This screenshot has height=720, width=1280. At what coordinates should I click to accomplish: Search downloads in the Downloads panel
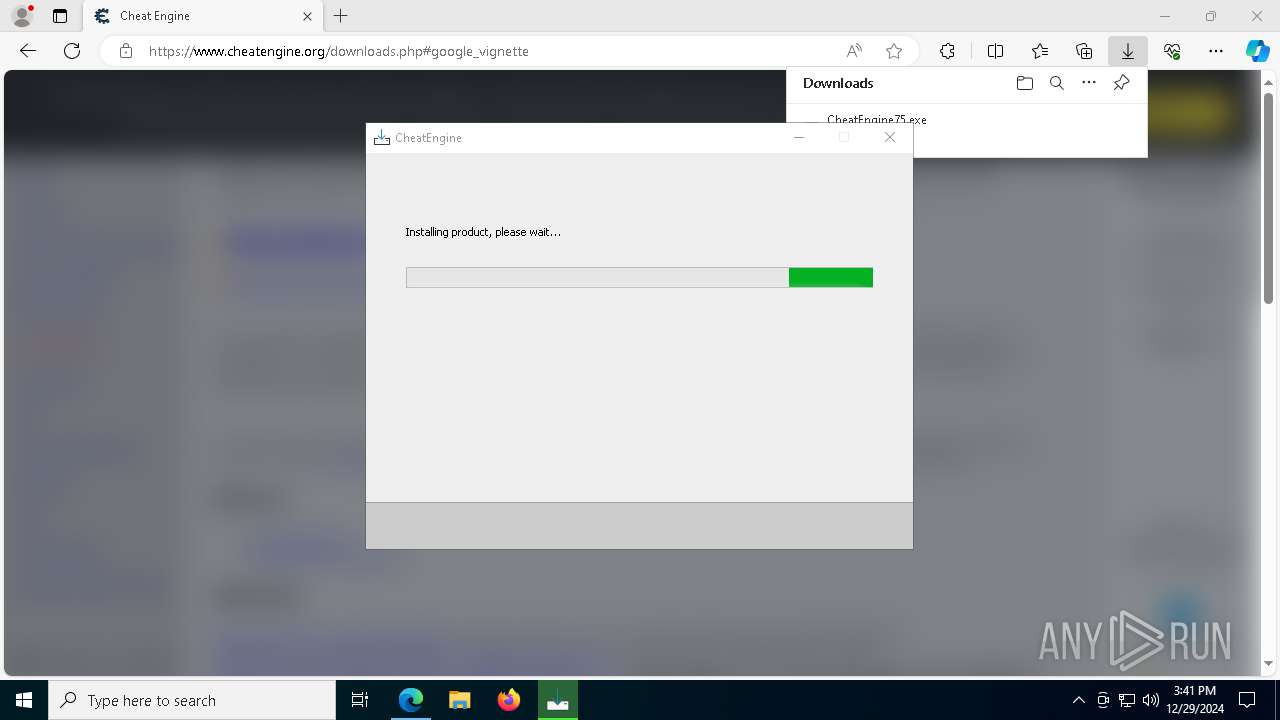[1057, 83]
